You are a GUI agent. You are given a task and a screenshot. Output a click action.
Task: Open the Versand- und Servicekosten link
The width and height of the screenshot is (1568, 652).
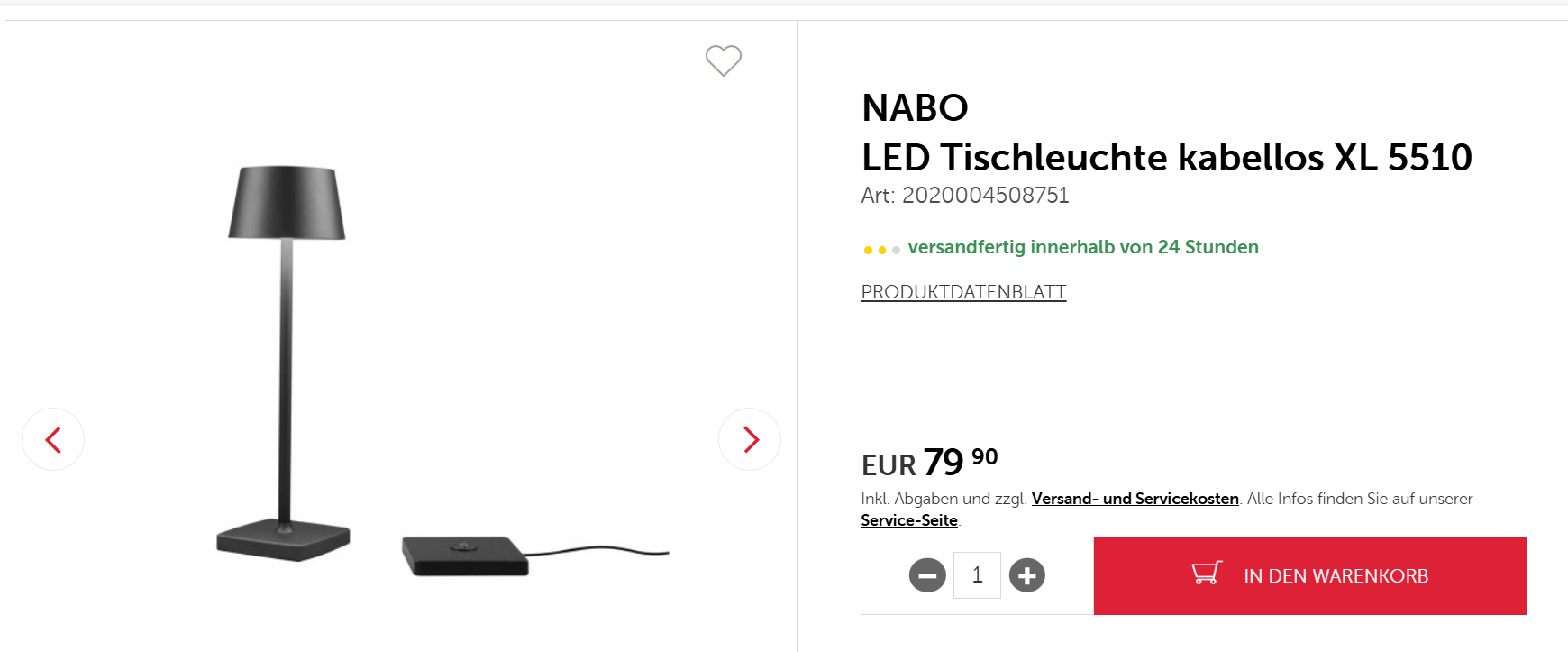1135,499
